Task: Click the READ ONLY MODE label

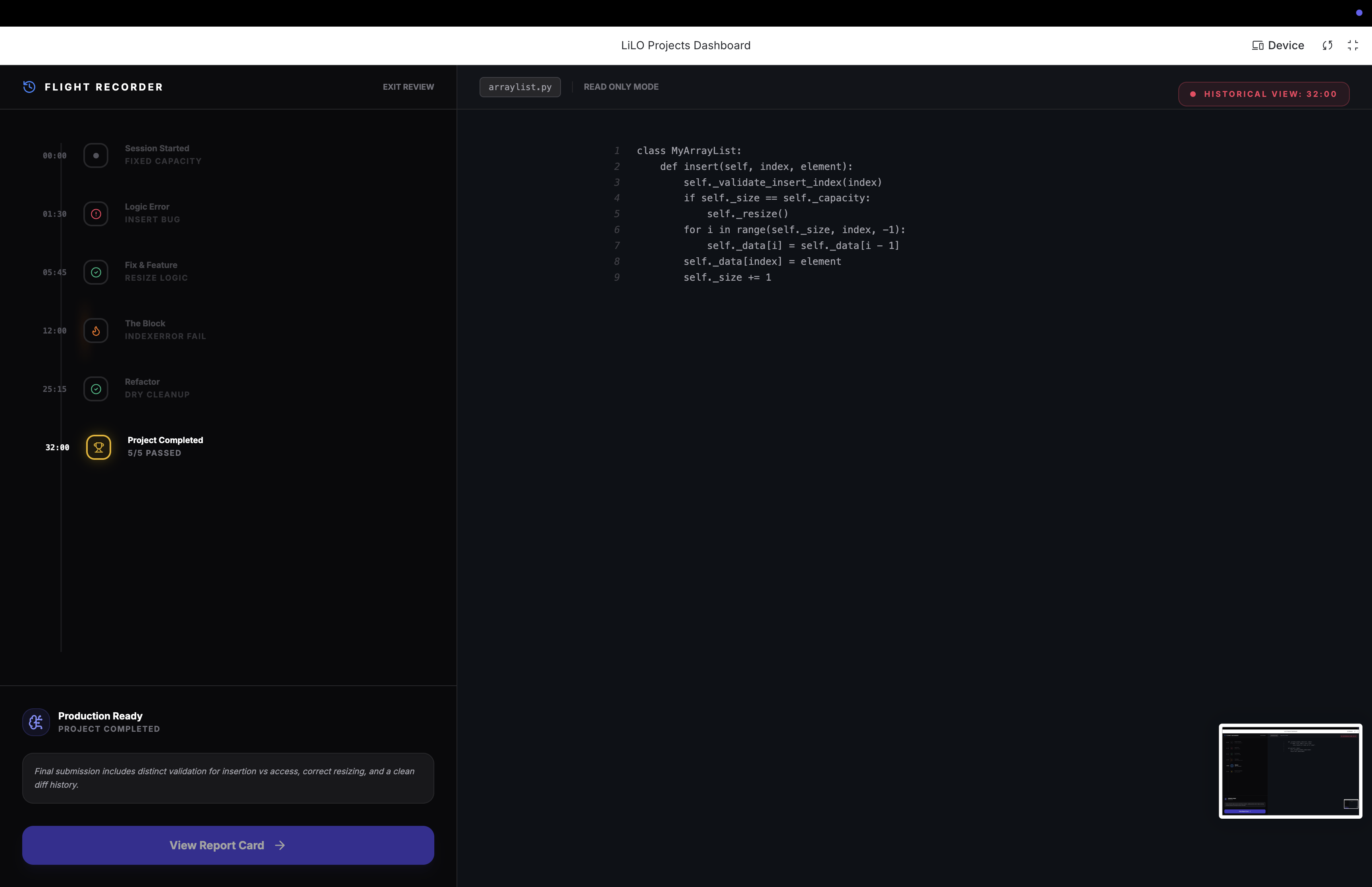Action: pyautogui.click(x=620, y=87)
